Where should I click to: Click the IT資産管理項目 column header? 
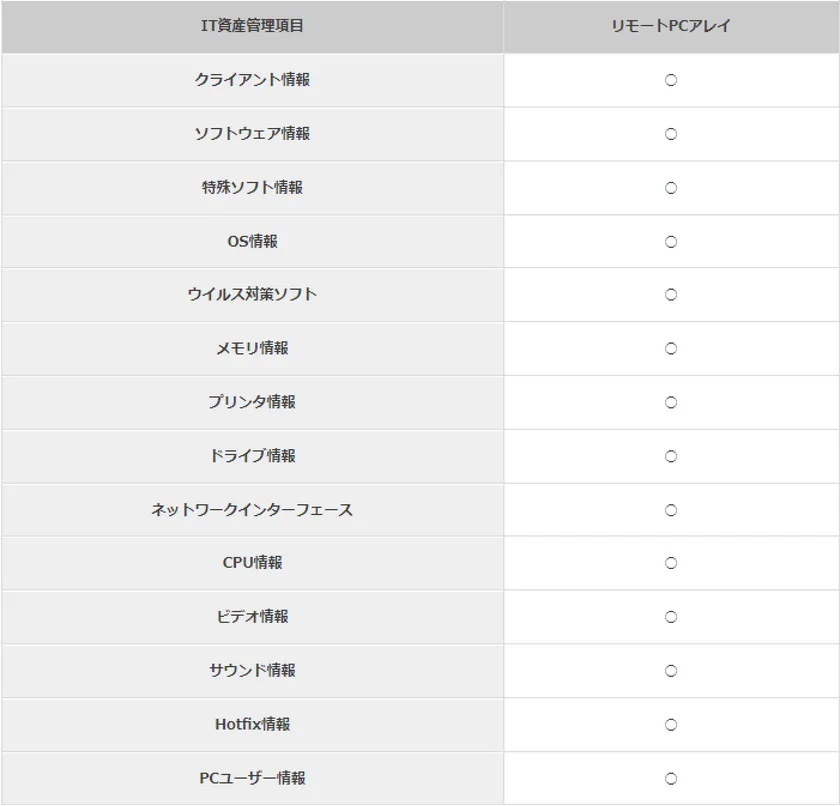252,26
